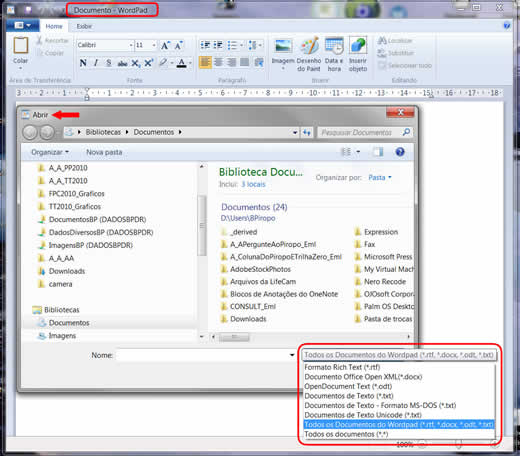Open Organizar por Pasta dropdown

tap(380, 177)
